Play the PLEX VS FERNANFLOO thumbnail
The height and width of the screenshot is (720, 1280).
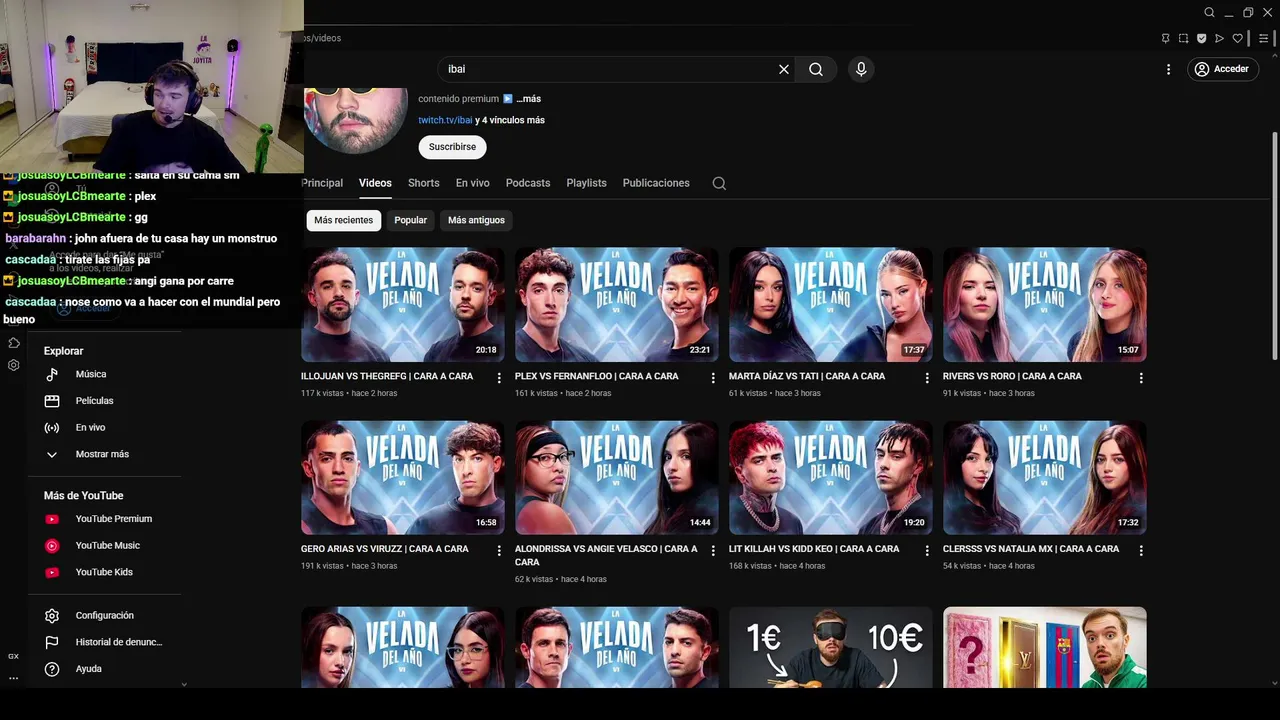[617, 305]
